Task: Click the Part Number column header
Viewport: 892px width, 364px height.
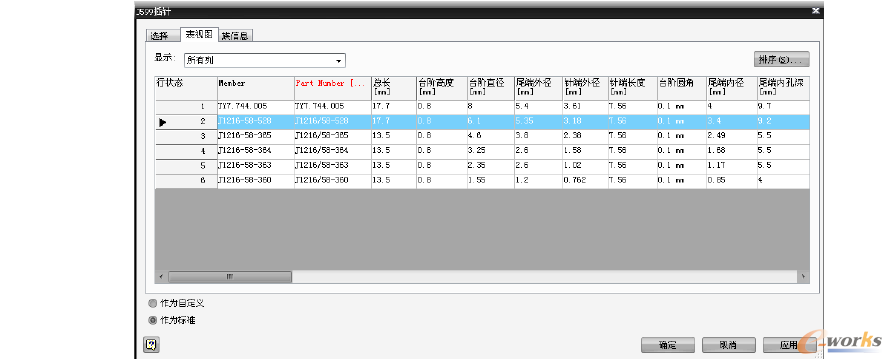Action: coord(333,88)
